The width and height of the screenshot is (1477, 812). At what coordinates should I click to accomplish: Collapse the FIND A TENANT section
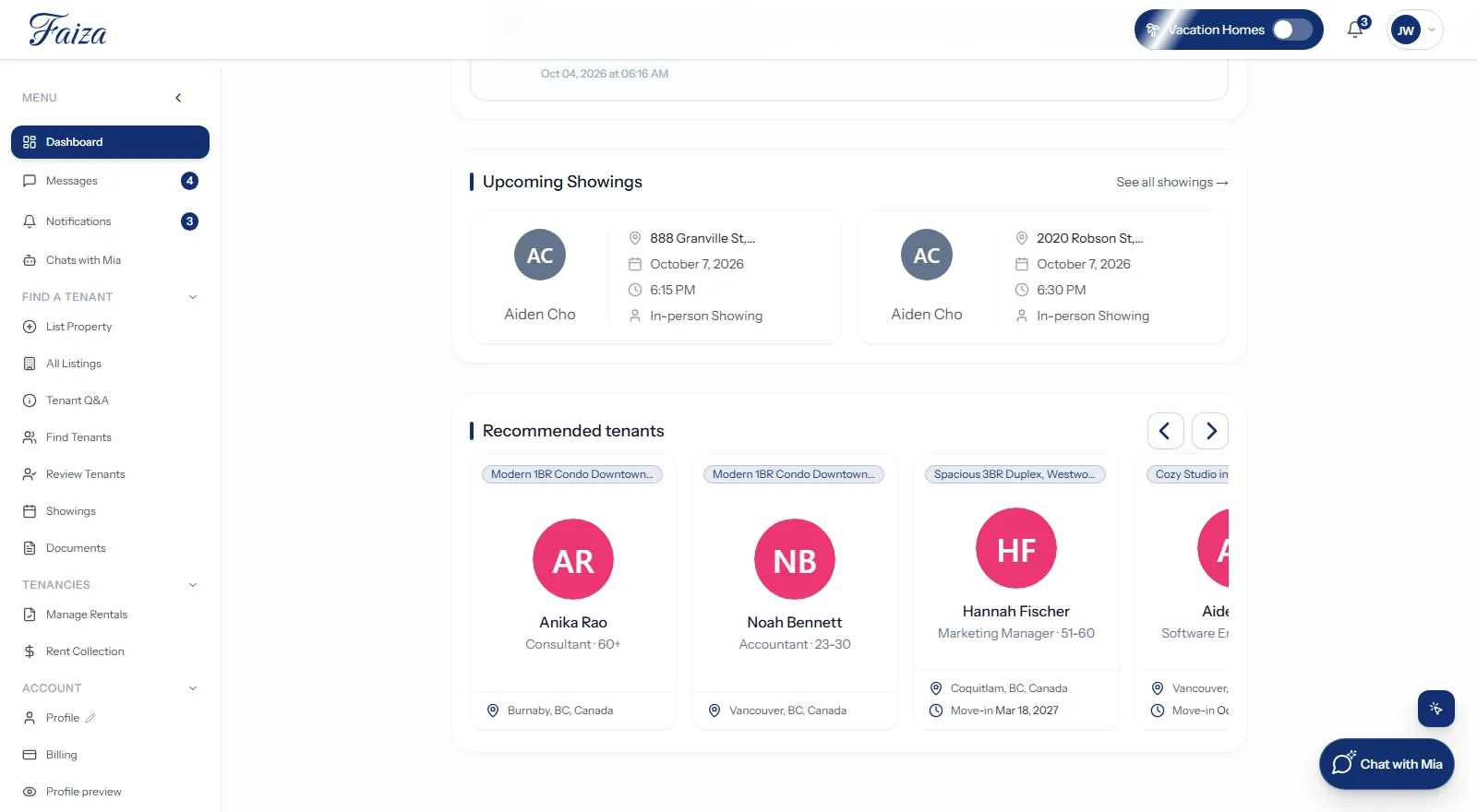point(193,297)
